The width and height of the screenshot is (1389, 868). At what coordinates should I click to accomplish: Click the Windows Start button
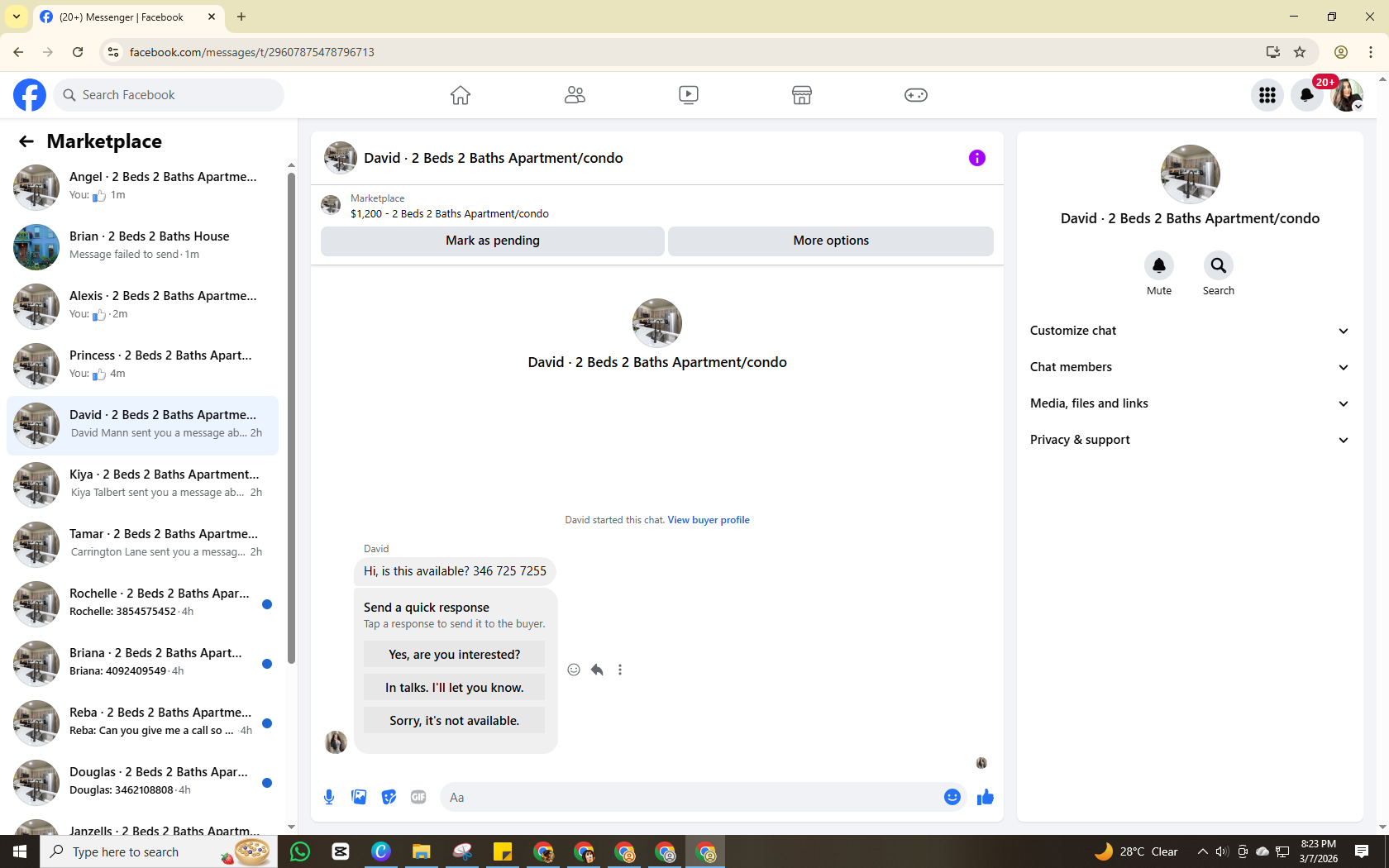point(20,851)
